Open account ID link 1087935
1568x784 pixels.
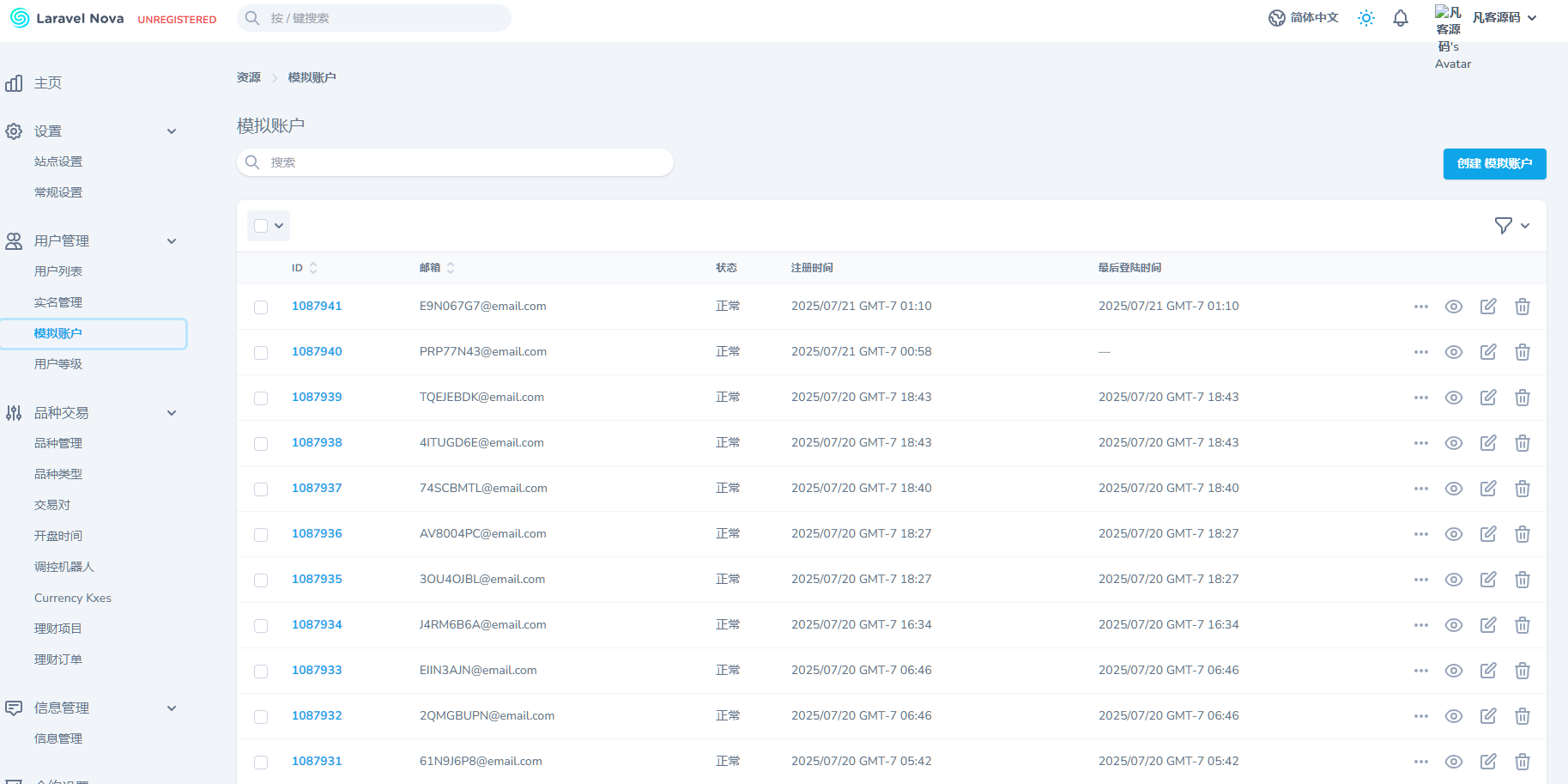(x=317, y=579)
